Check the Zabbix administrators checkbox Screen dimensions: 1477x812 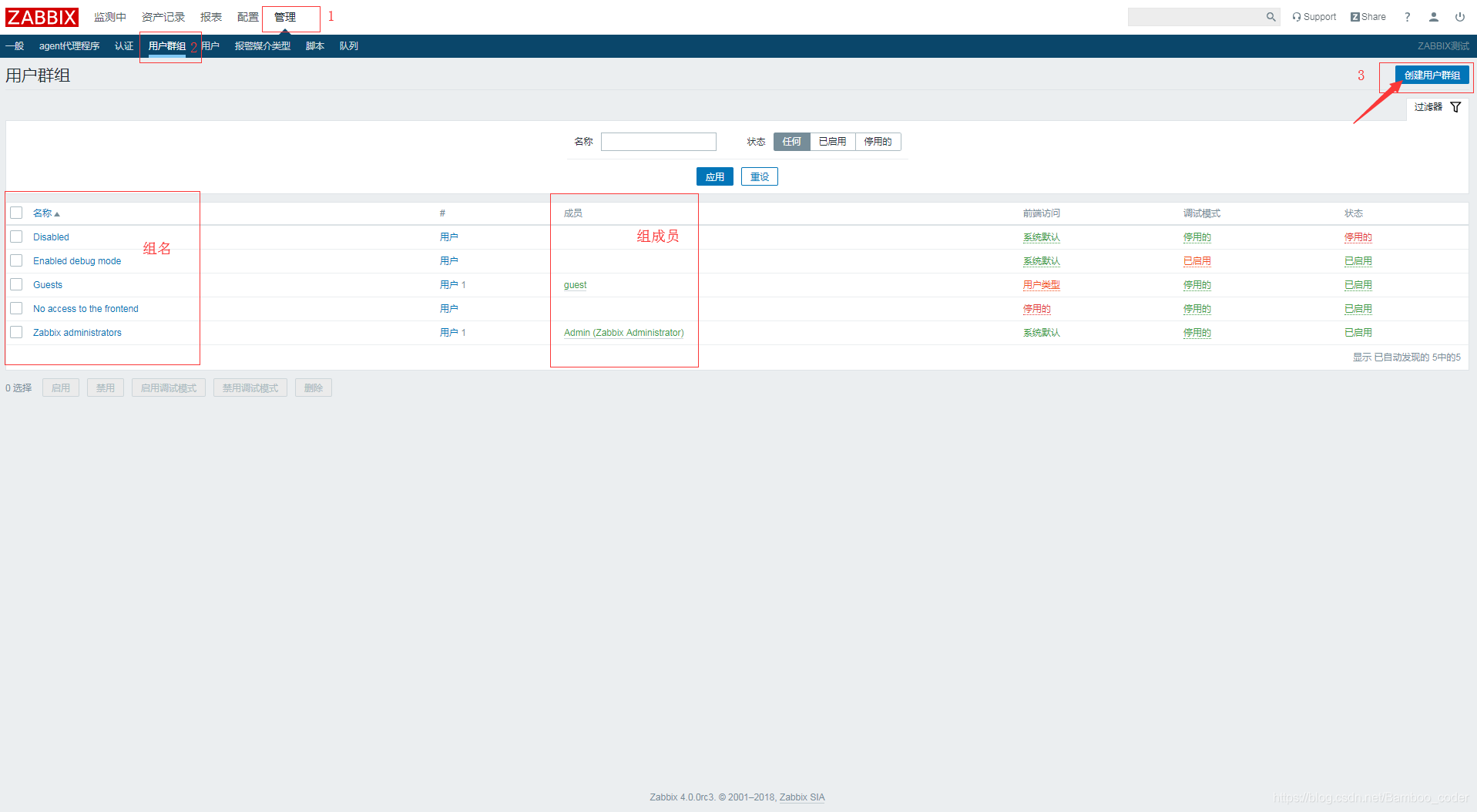pyautogui.click(x=16, y=332)
